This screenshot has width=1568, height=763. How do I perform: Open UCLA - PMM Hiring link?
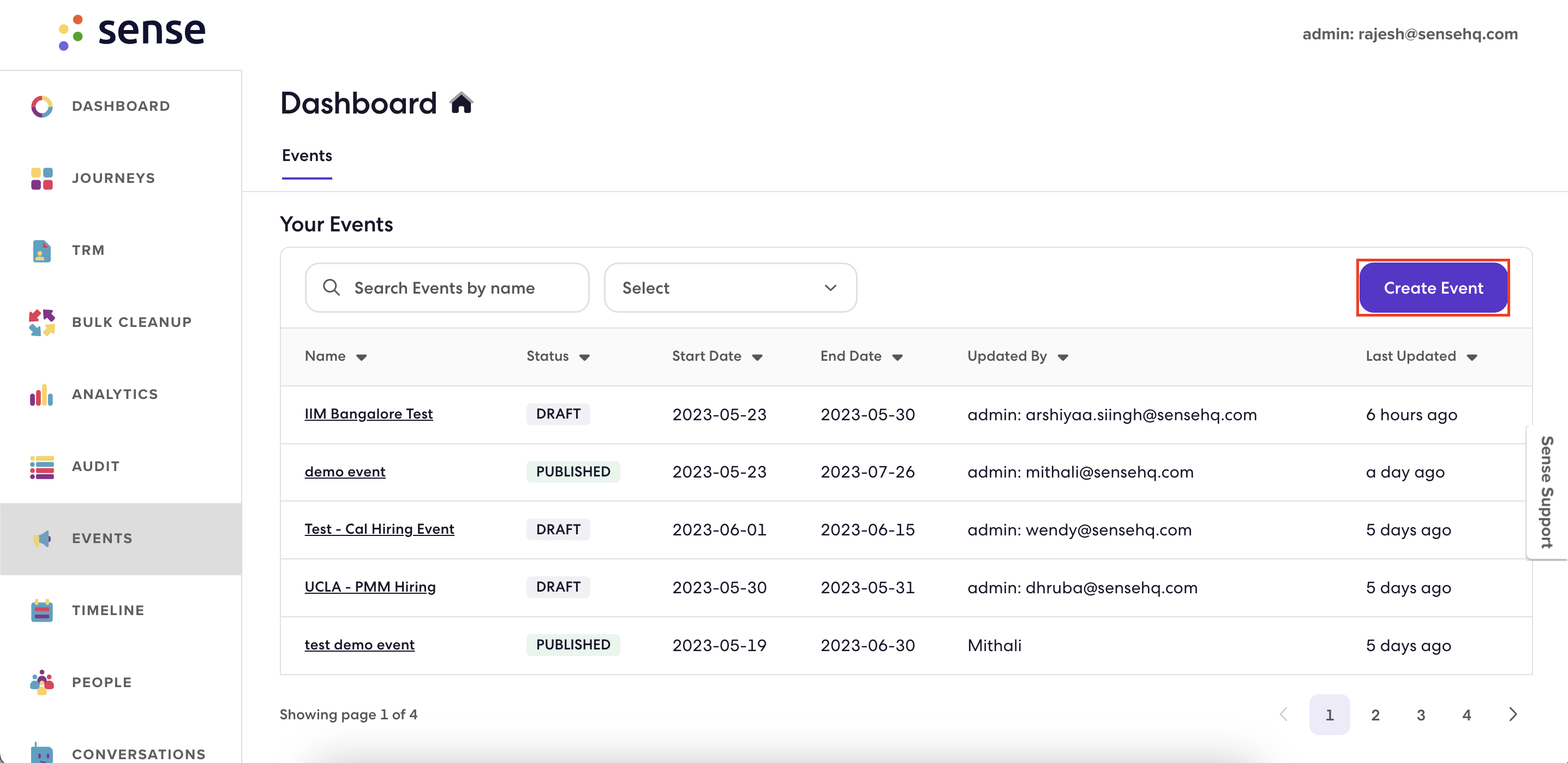(369, 587)
